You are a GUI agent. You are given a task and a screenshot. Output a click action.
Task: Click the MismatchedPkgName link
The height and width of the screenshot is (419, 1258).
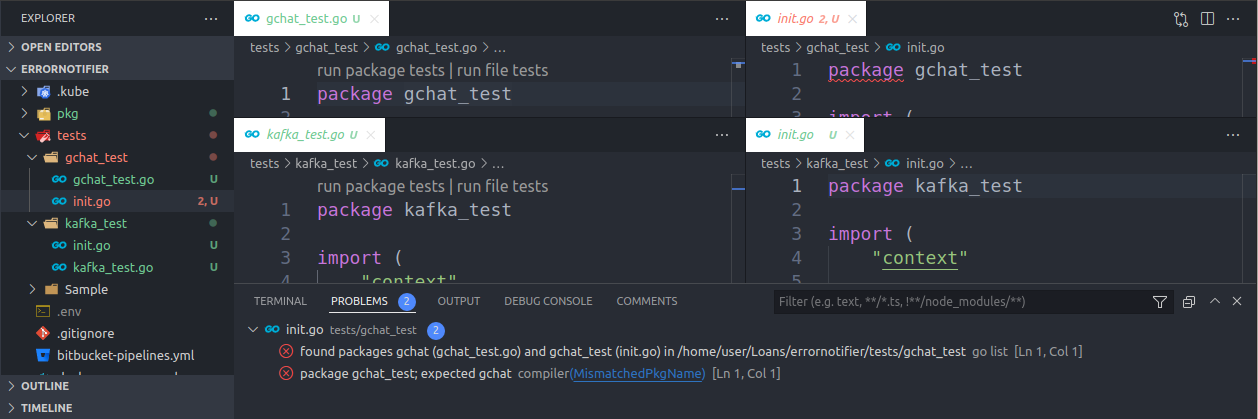tap(638, 373)
